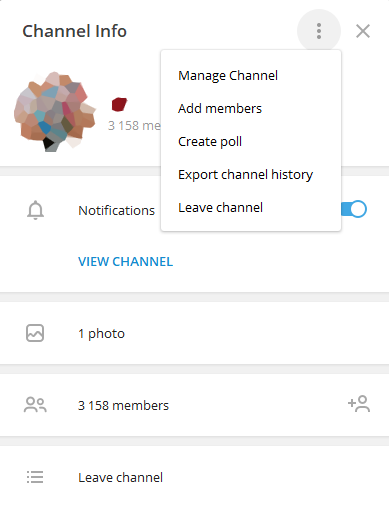Click Leave channel at the panel bottom
The width and height of the screenshot is (389, 505).
click(194, 477)
